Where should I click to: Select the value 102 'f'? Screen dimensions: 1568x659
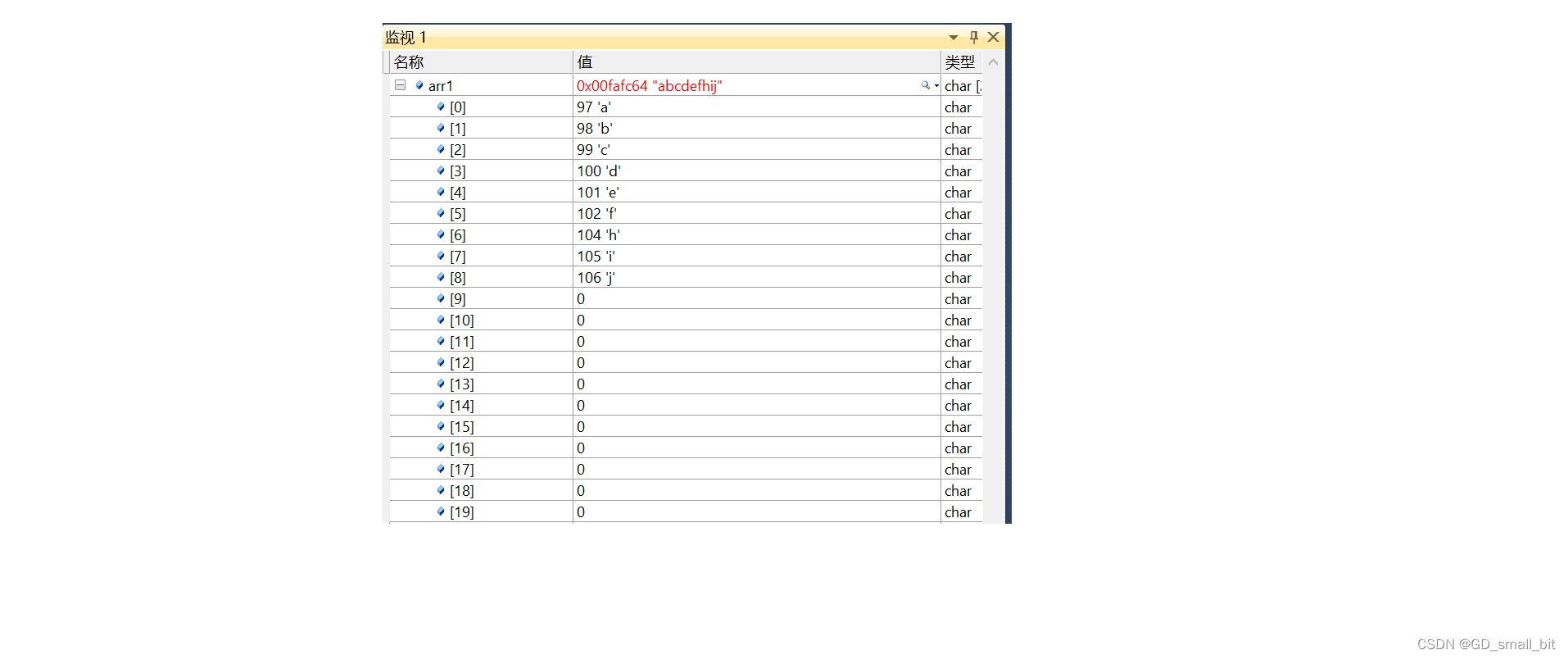[597, 214]
